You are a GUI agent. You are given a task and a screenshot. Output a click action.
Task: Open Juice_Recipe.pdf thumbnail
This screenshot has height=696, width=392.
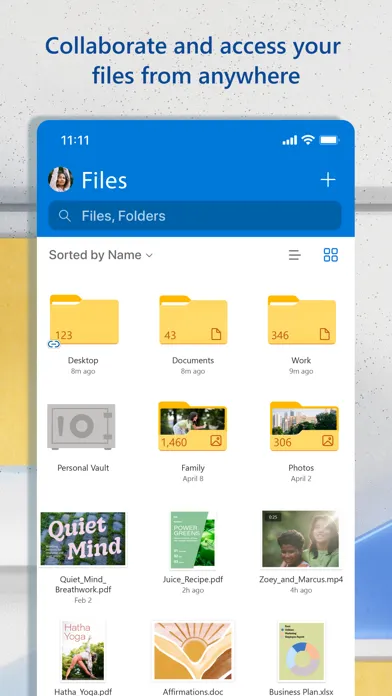point(193,540)
